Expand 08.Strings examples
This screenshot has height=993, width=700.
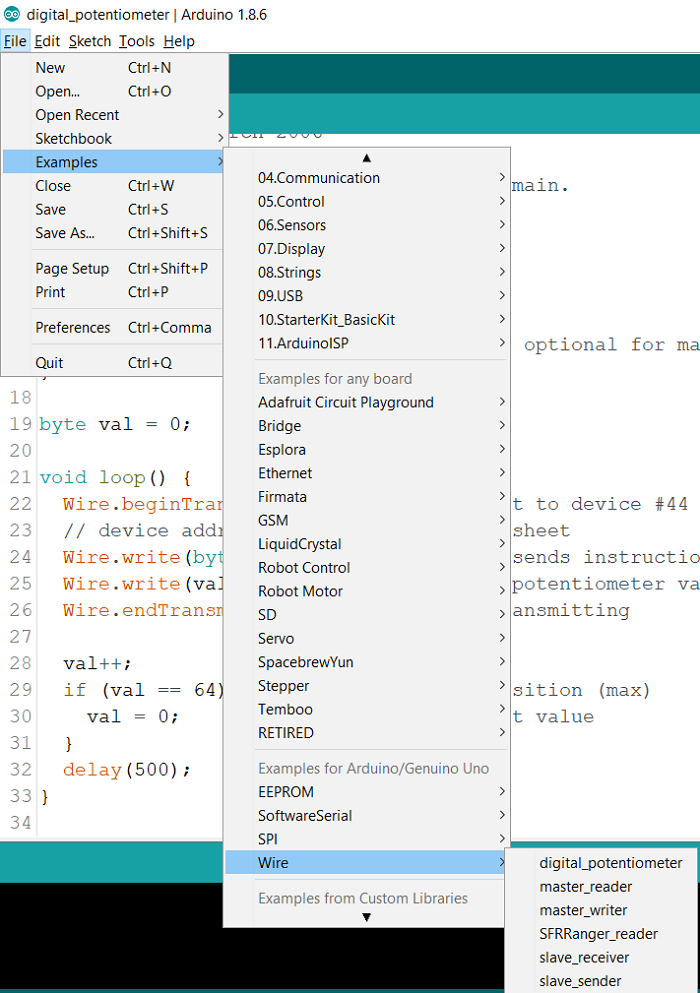pos(367,272)
